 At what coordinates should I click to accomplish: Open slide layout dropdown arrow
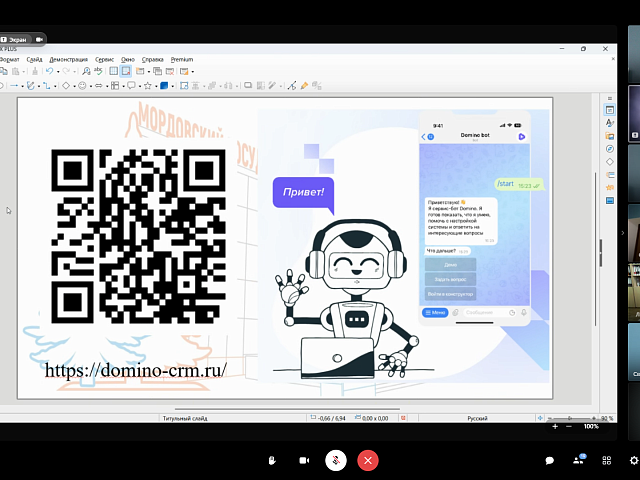point(193,71)
